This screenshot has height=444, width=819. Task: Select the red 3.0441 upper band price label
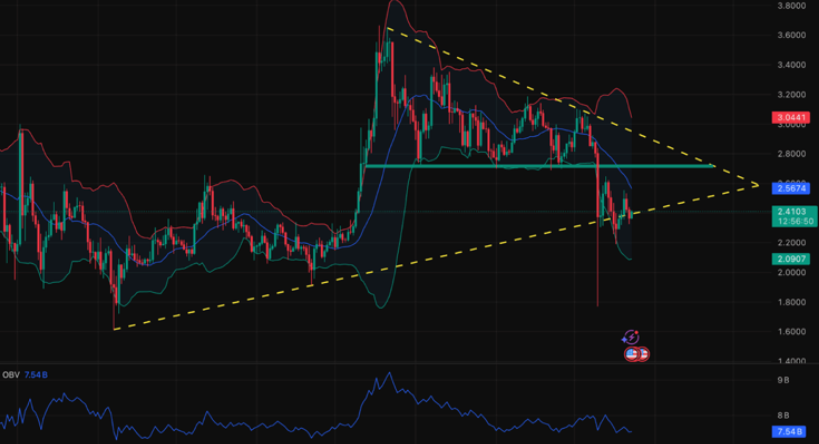pos(791,118)
